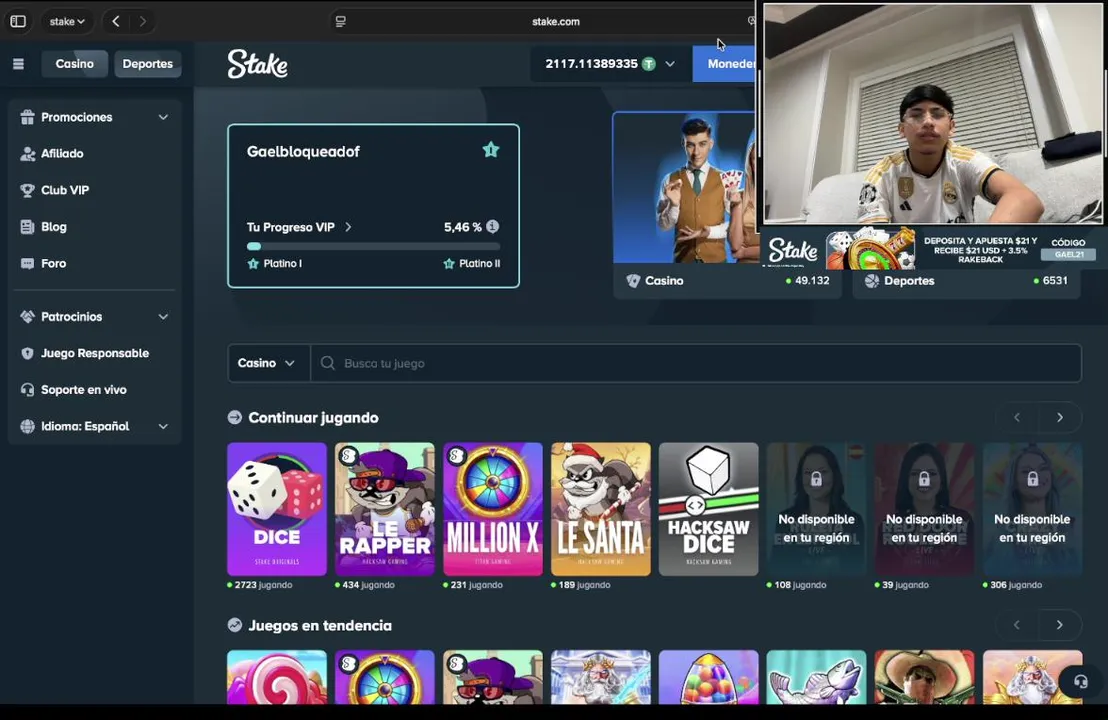Viewport: 1108px width, 720px height.
Task: Open Juego Responsable page
Action: (95, 353)
